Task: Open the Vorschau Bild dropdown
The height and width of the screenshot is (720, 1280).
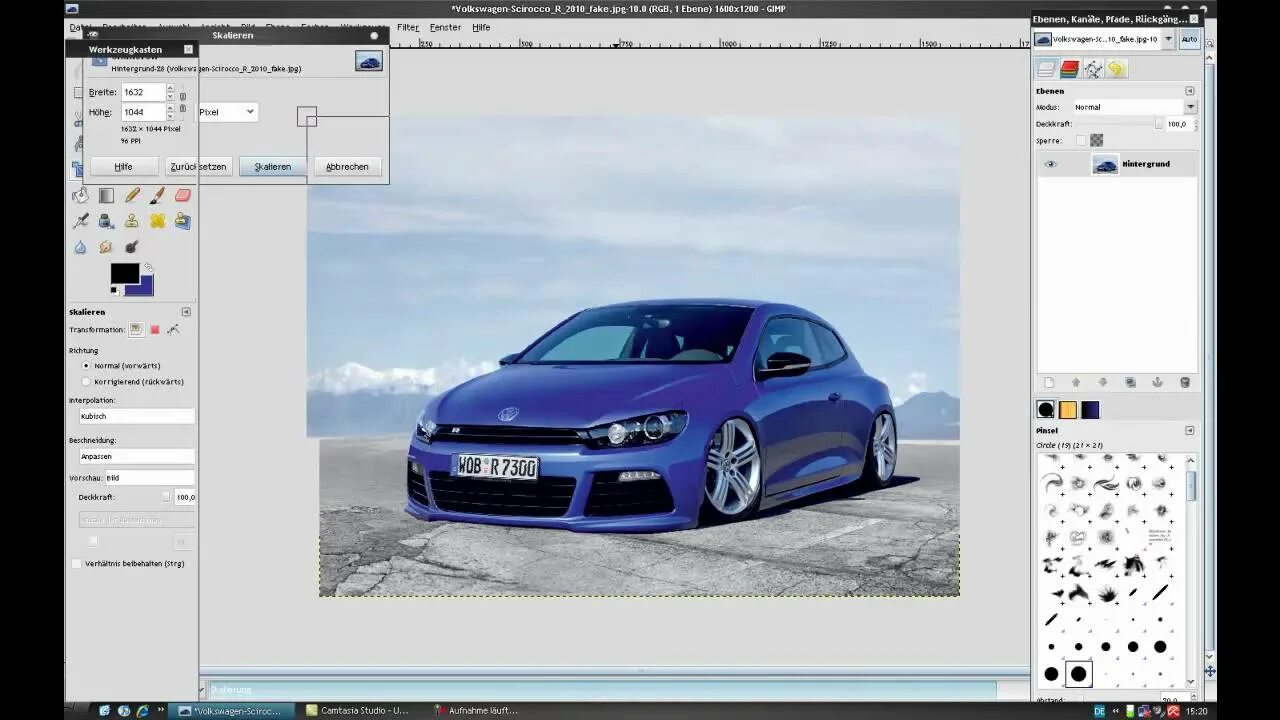Action: click(150, 478)
